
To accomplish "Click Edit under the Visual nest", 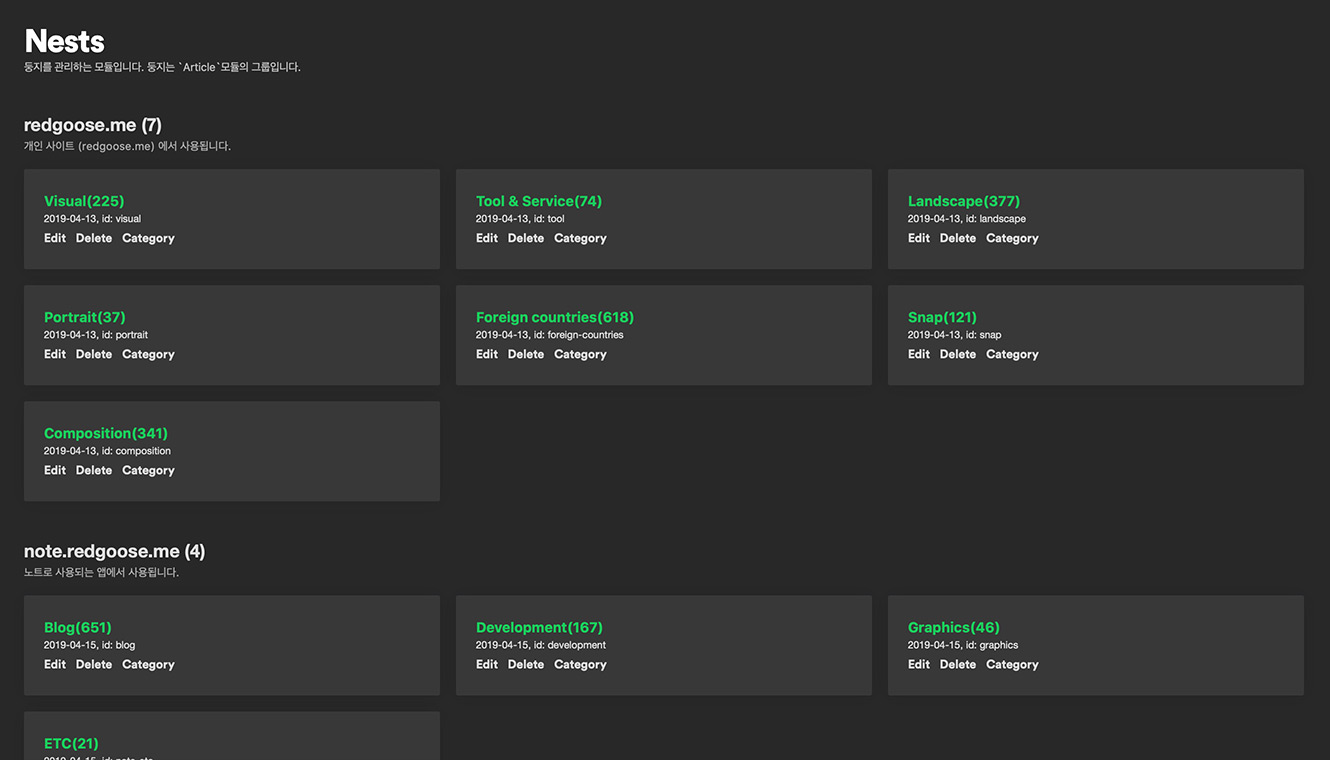I will pyautogui.click(x=55, y=238).
